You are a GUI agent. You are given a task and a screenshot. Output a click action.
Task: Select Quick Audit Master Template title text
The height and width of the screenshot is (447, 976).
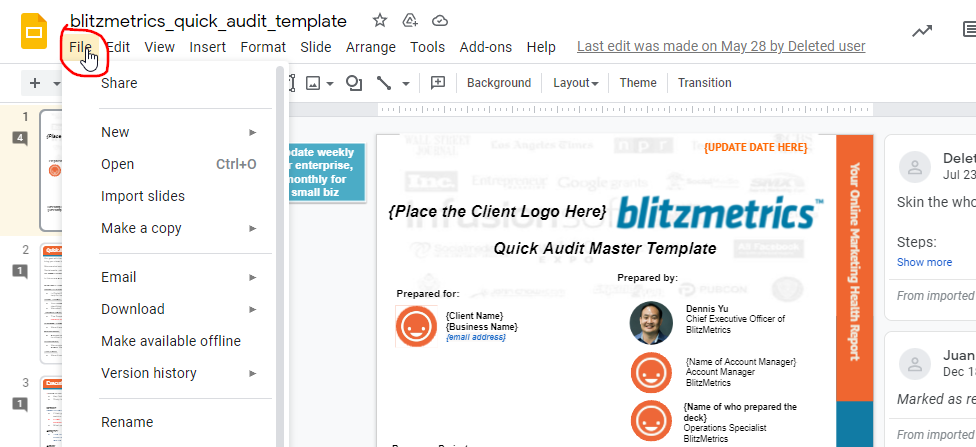tap(604, 249)
